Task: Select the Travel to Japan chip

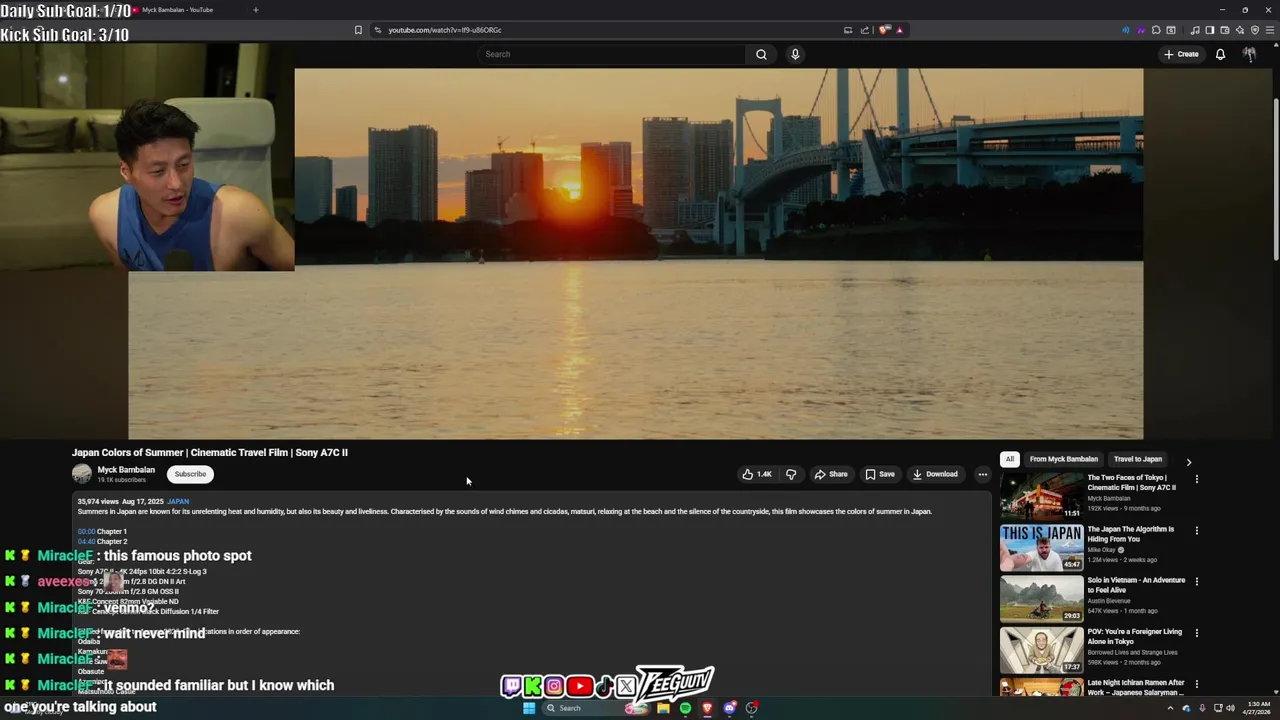Action: tap(1138, 459)
